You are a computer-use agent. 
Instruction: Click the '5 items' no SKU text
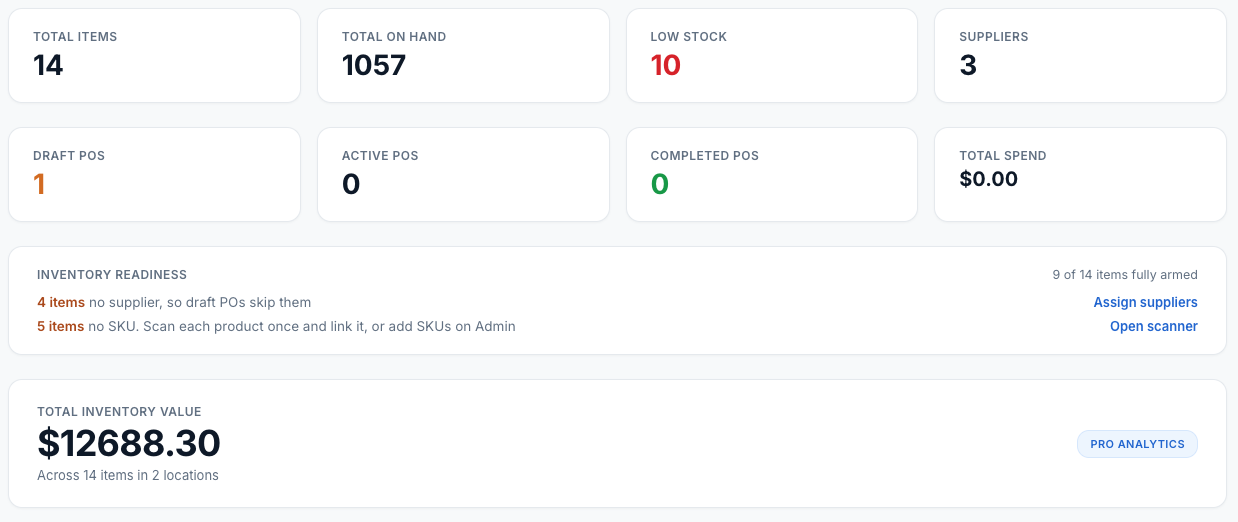coord(60,326)
